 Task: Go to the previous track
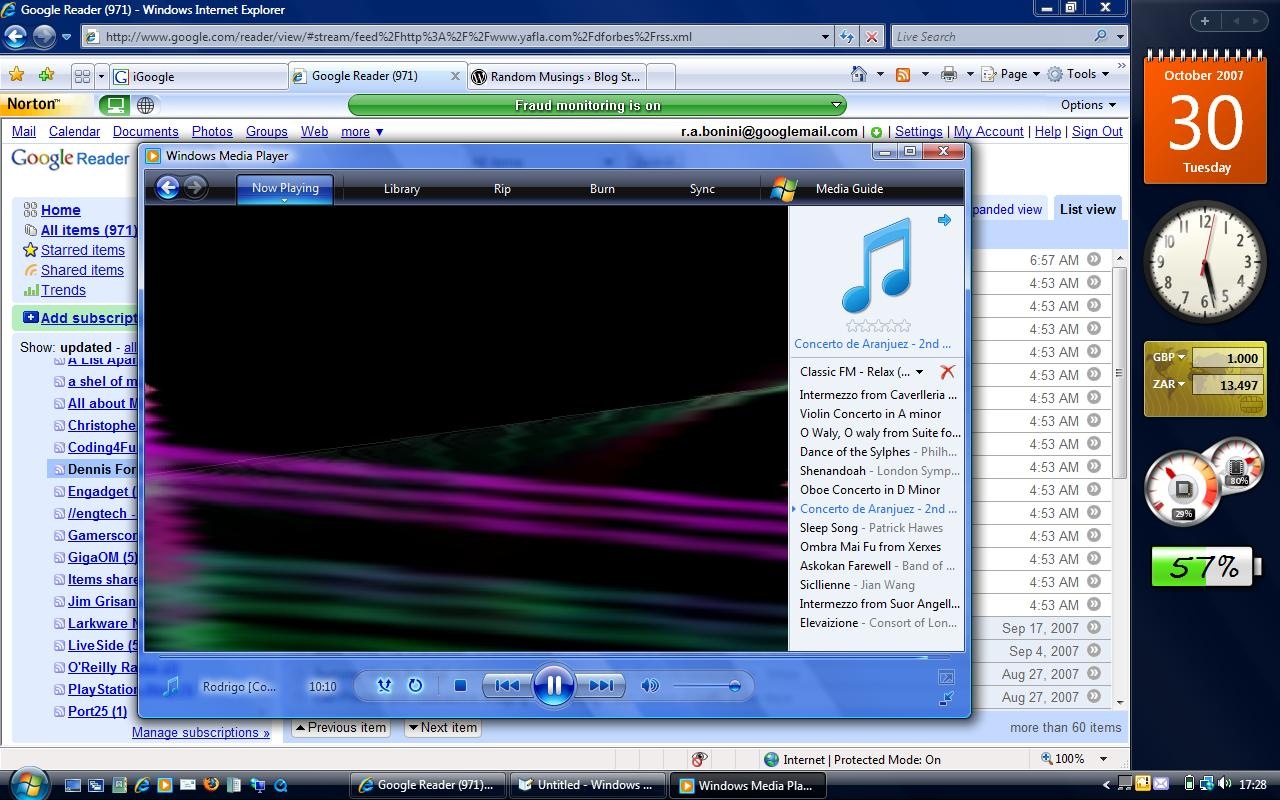[507, 685]
